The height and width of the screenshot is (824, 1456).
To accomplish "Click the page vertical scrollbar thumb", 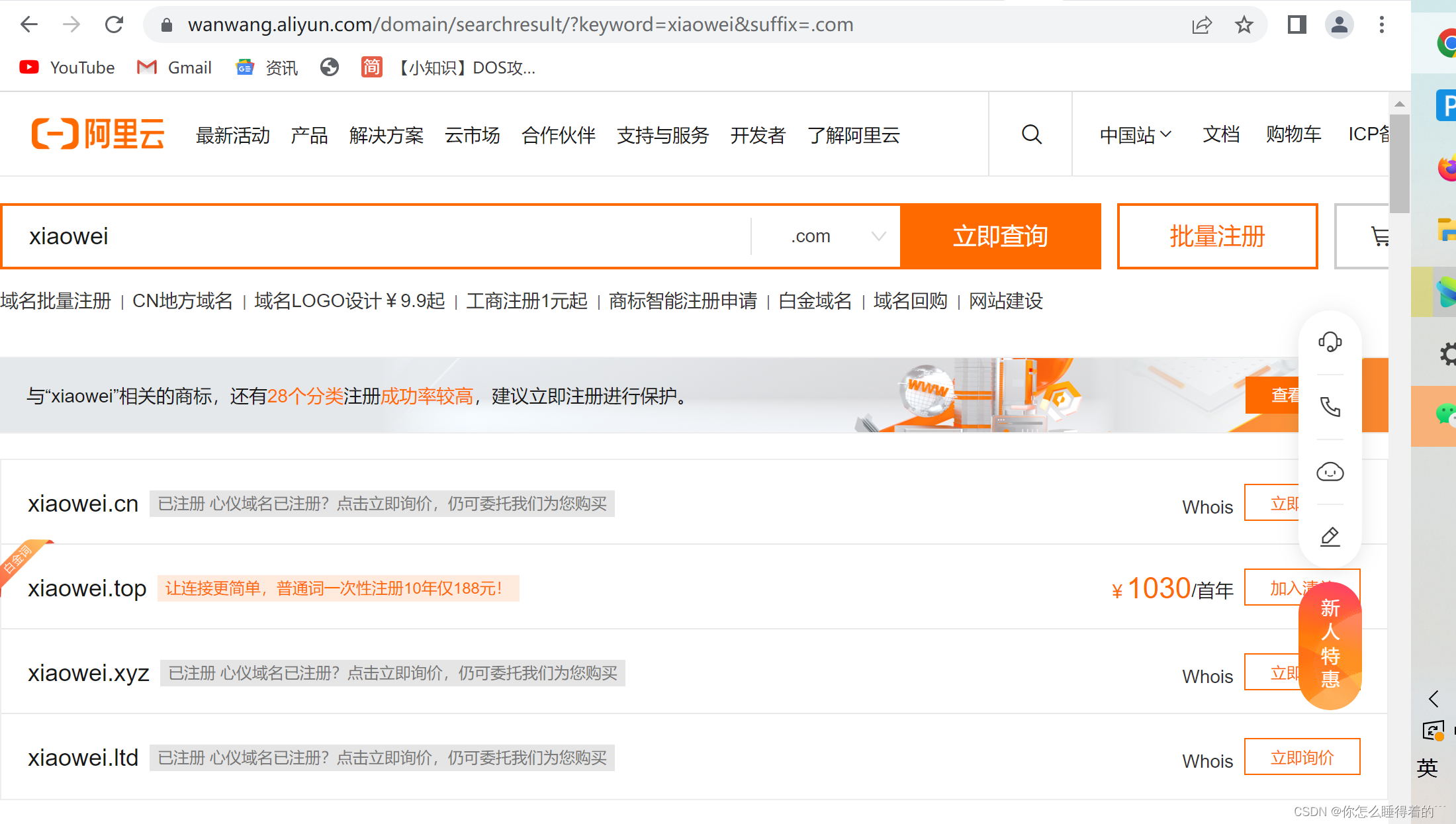I will pyautogui.click(x=1399, y=162).
